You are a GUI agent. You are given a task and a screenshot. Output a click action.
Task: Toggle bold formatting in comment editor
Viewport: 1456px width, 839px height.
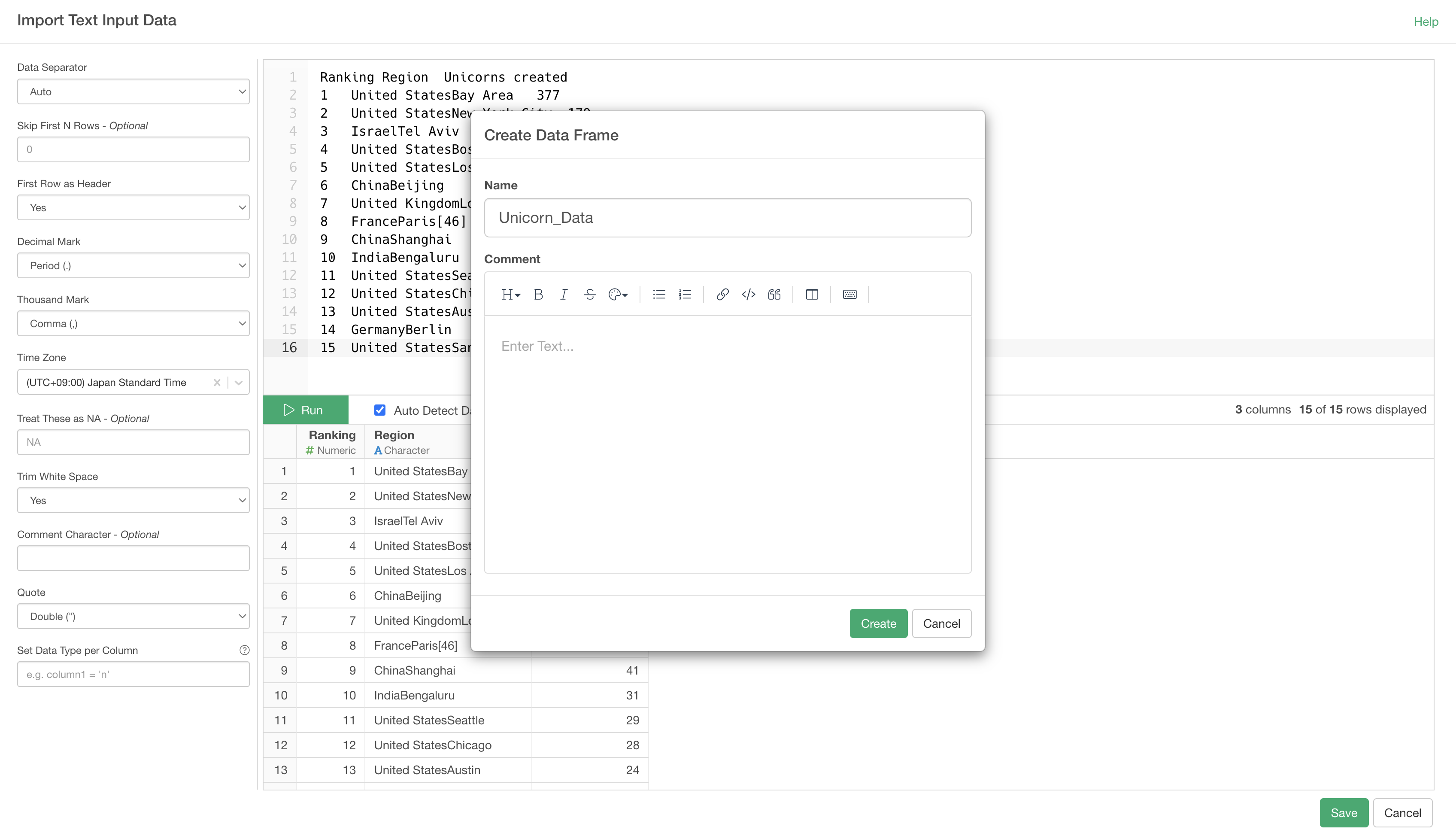tap(538, 295)
